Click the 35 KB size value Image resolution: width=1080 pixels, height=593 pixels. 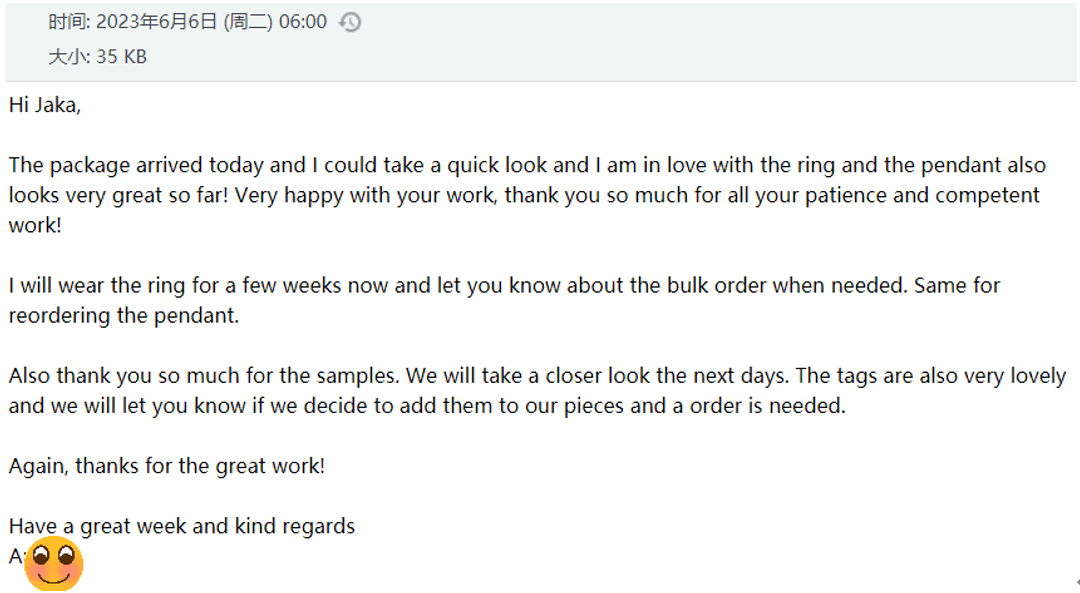pyautogui.click(x=122, y=57)
